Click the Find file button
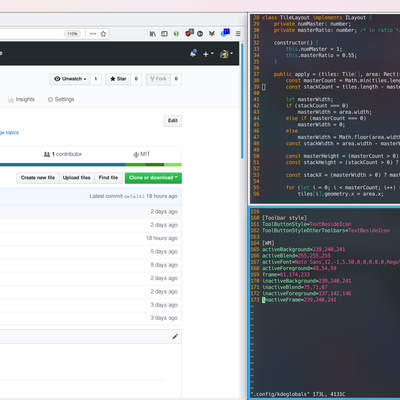Viewport: 400px width, 400px height. click(x=108, y=178)
